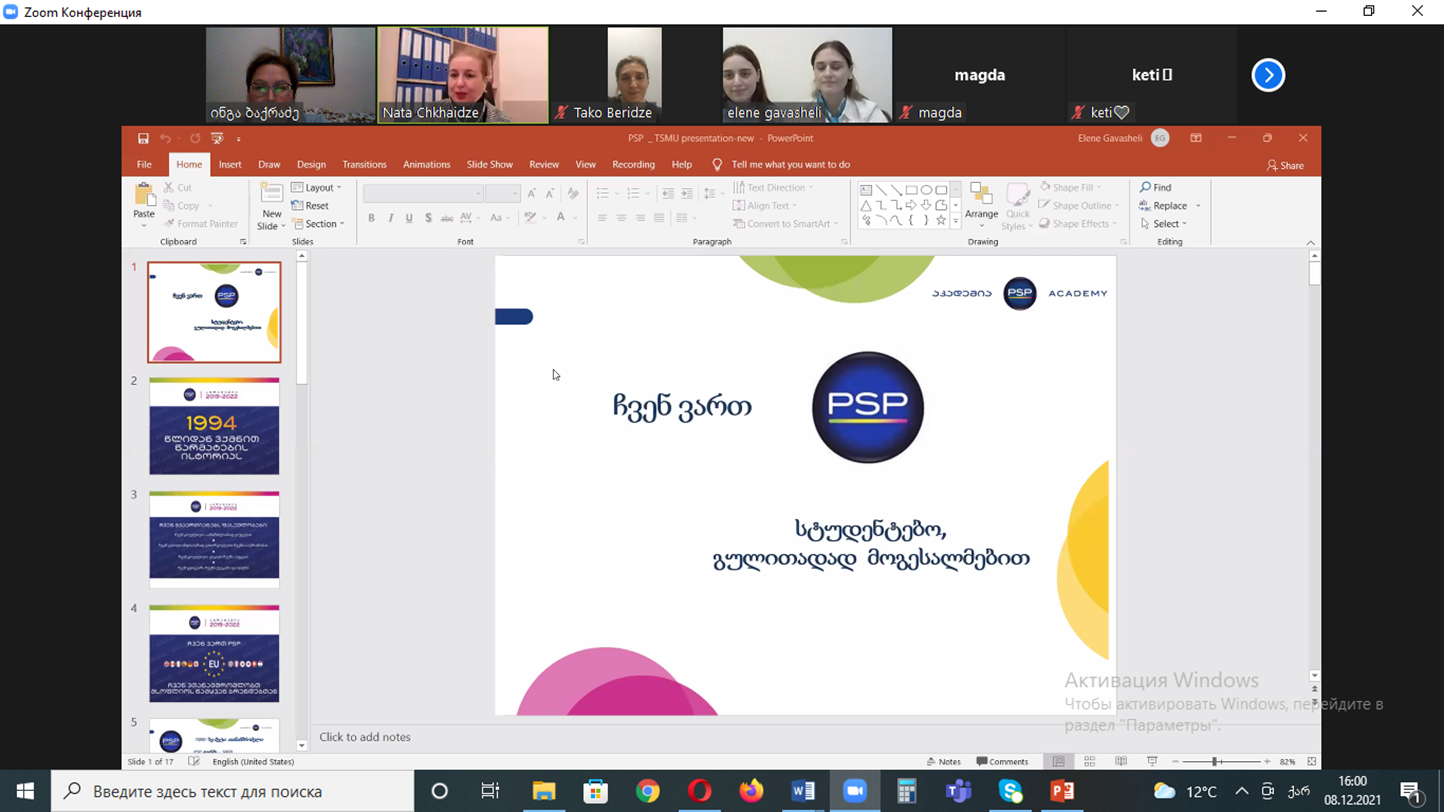Open Zoom from Windows taskbar

854,791
